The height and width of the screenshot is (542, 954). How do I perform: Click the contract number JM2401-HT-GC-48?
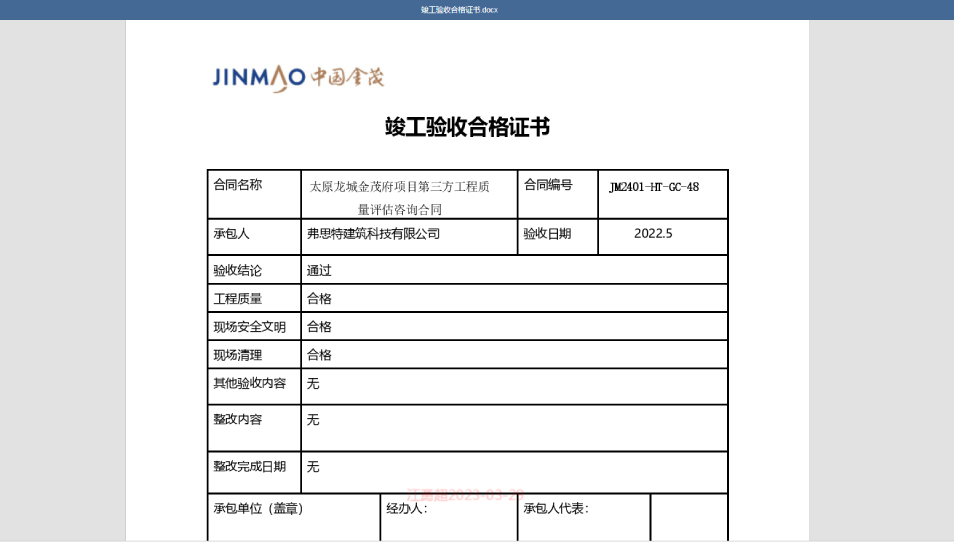coord(654,187)
